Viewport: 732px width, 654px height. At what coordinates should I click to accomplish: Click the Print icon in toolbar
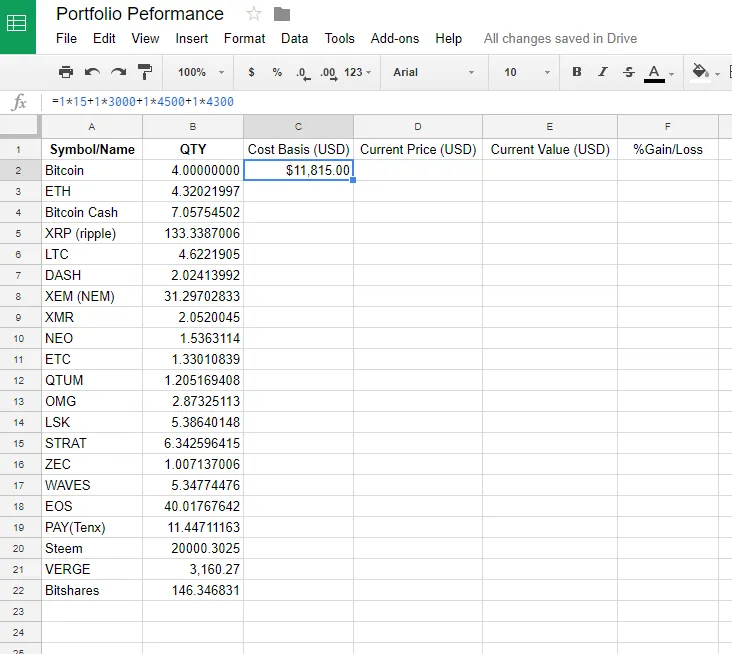pos(66,72)
